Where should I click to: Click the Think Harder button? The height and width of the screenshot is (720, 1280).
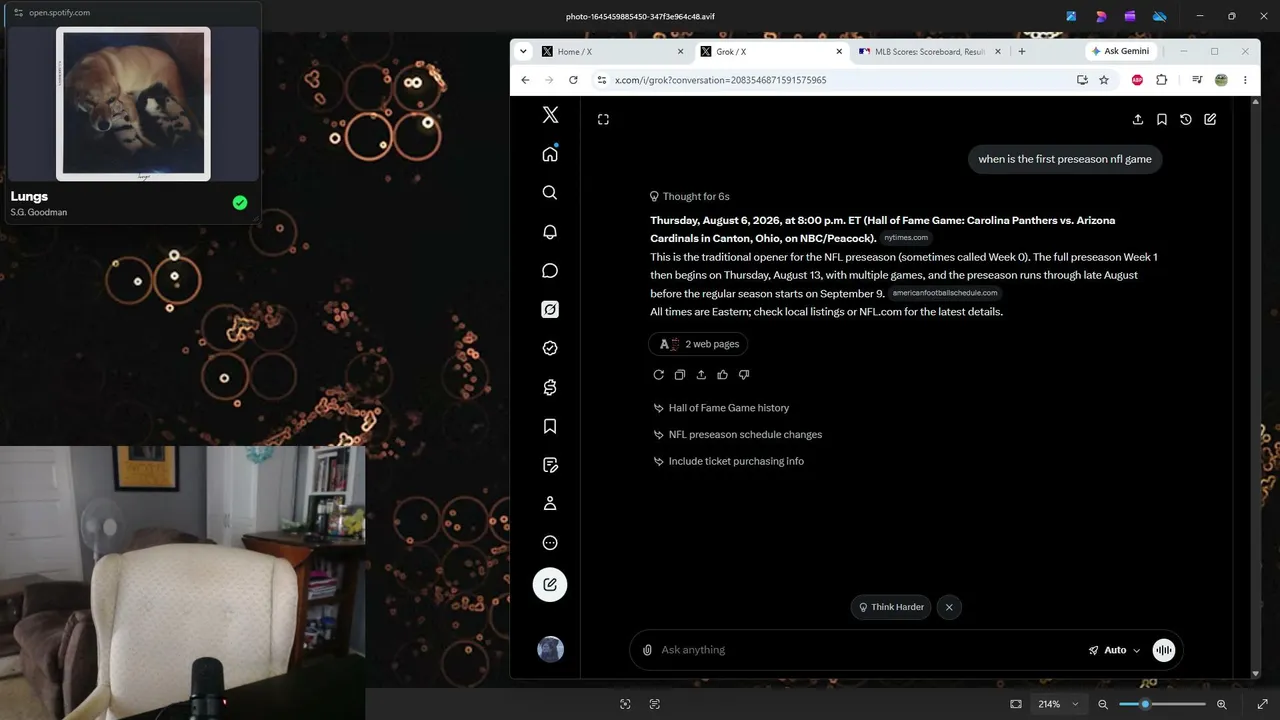[x=891, y=607]
